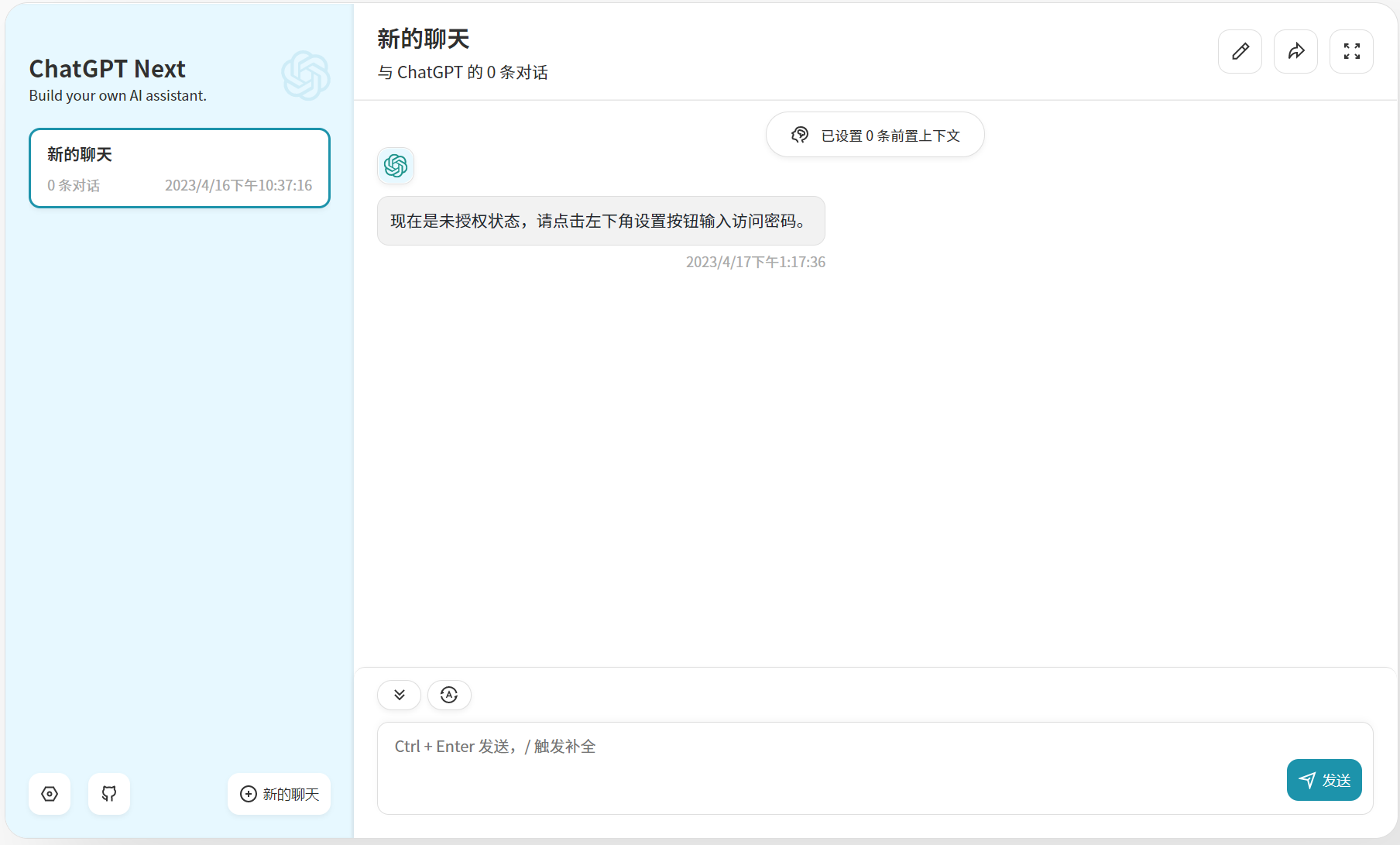Open the GitHub repository icon
Image resolution: width=1400 pixels, height=845 pixels.
coord(109,794)
